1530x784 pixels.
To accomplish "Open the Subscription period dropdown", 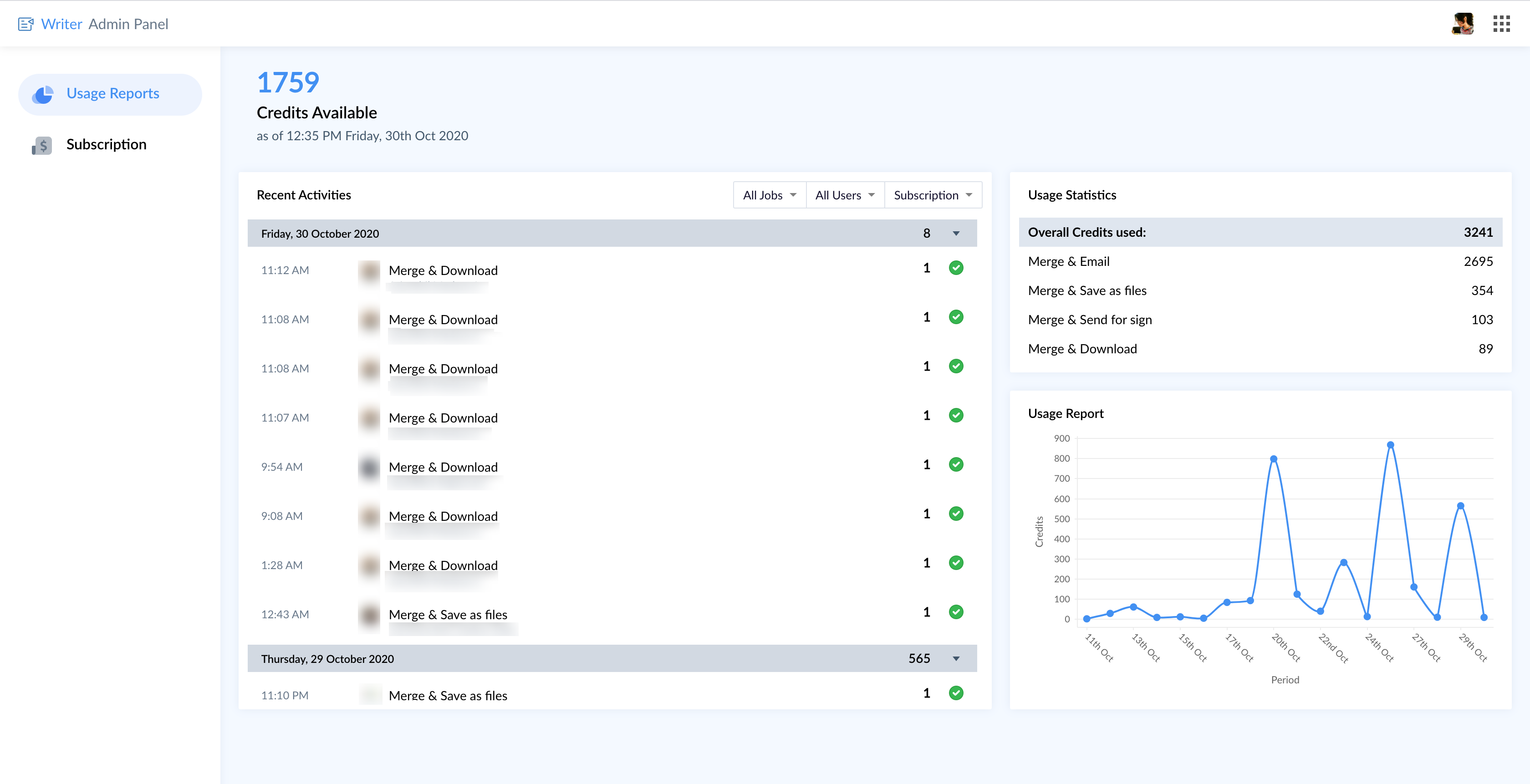I will tap(933, 195).
